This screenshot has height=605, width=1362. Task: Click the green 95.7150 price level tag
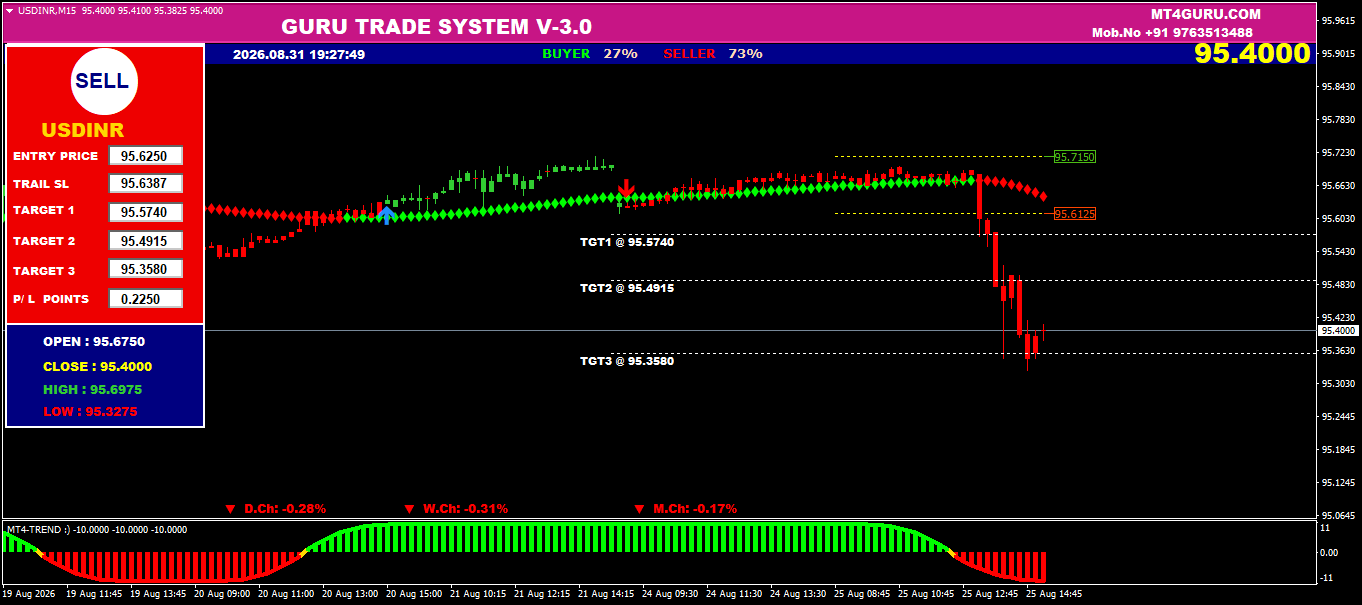pyautogui.click(x=1075, y=157)
